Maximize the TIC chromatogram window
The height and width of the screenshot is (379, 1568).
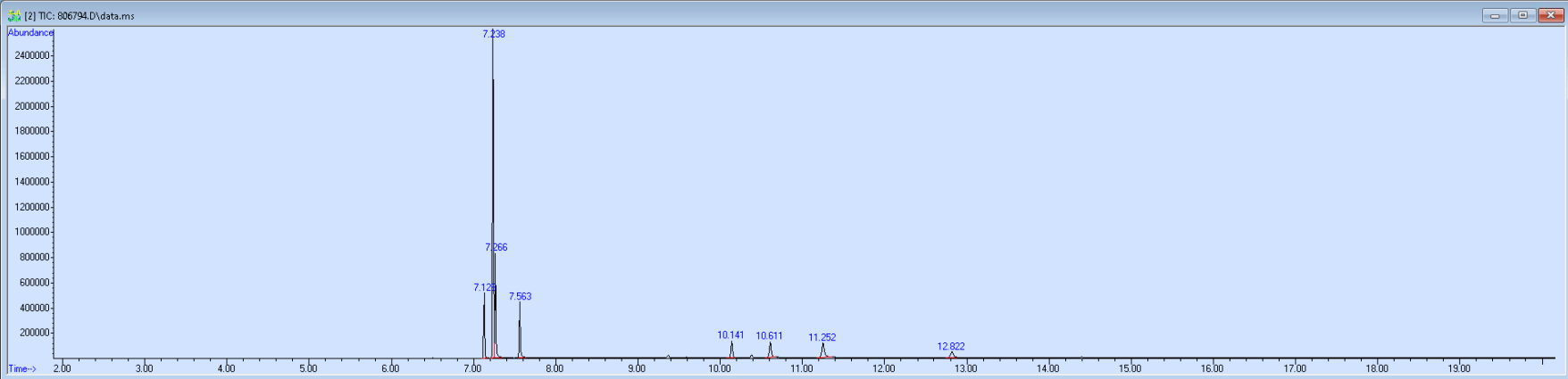[1523, 15]
